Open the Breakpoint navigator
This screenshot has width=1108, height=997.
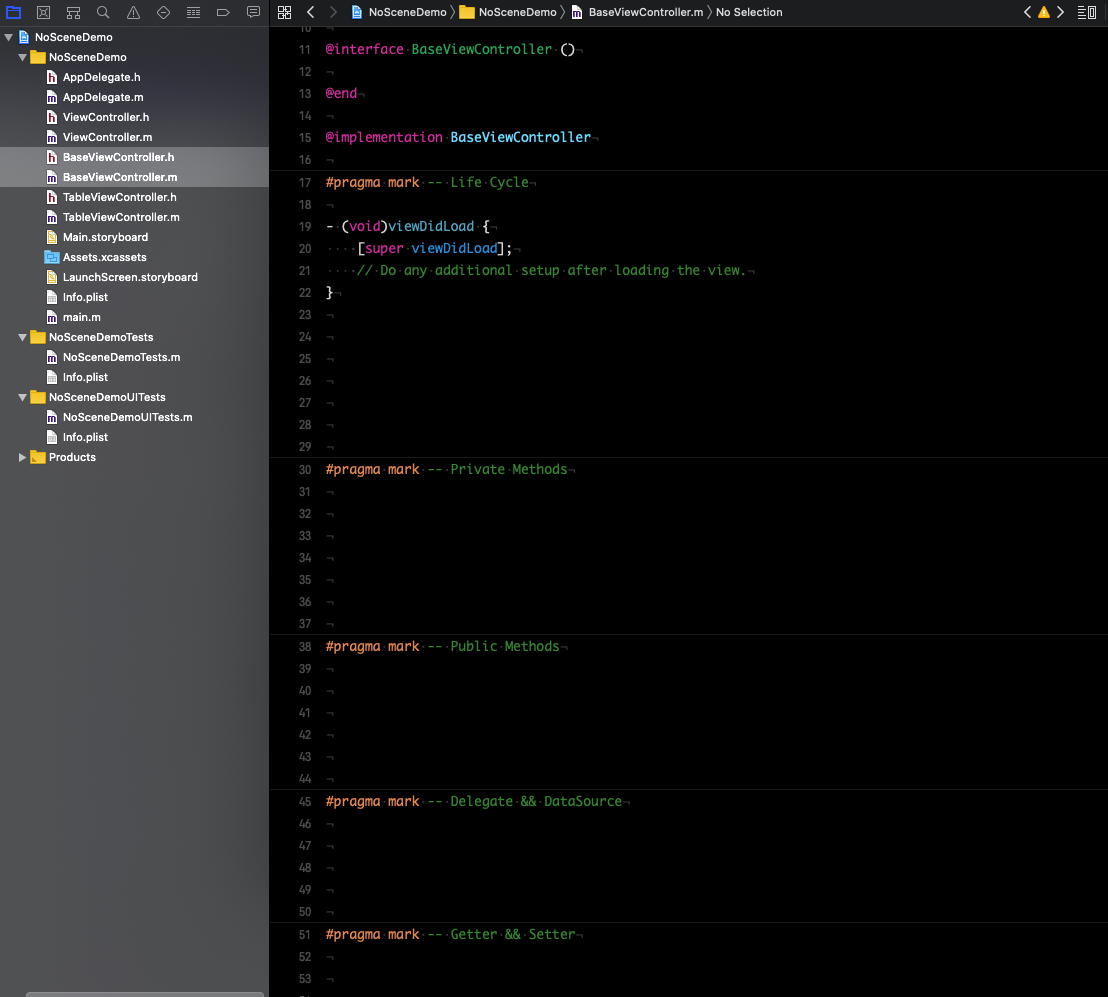point(223,12)
